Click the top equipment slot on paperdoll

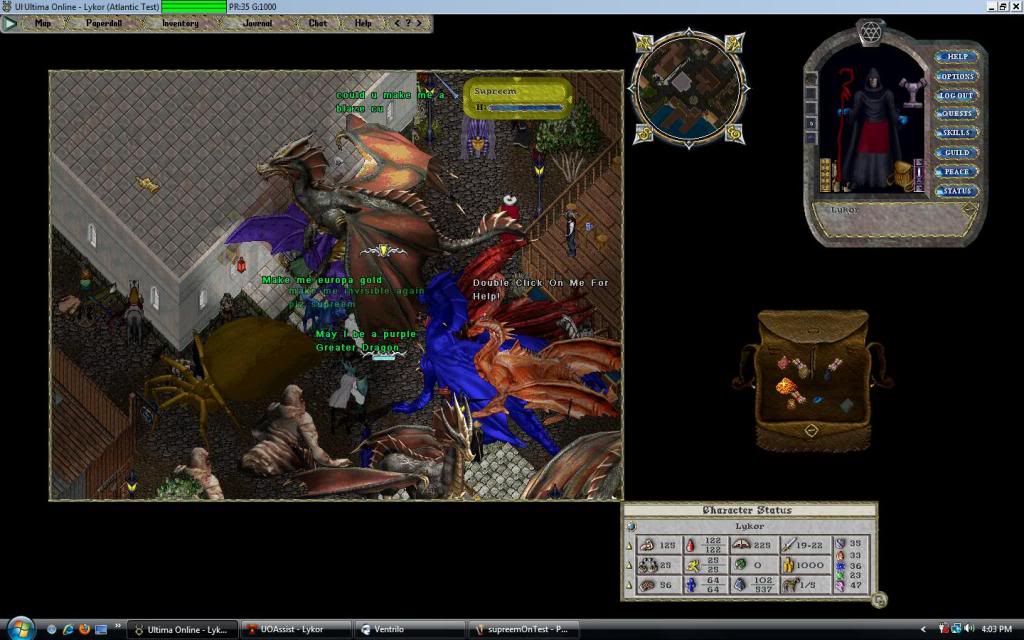tap(811, 79)
